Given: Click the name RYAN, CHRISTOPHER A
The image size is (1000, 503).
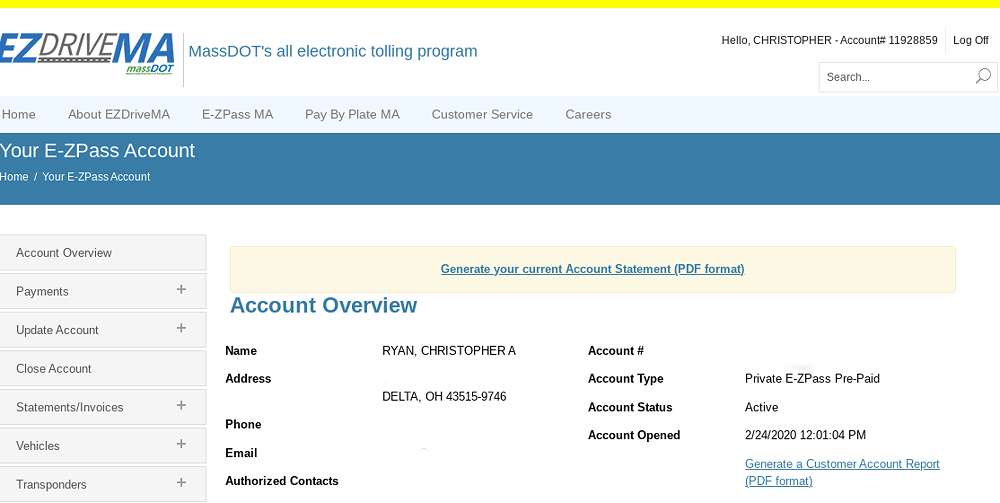Looking at the screenshot, I should [x=449, y=351].
